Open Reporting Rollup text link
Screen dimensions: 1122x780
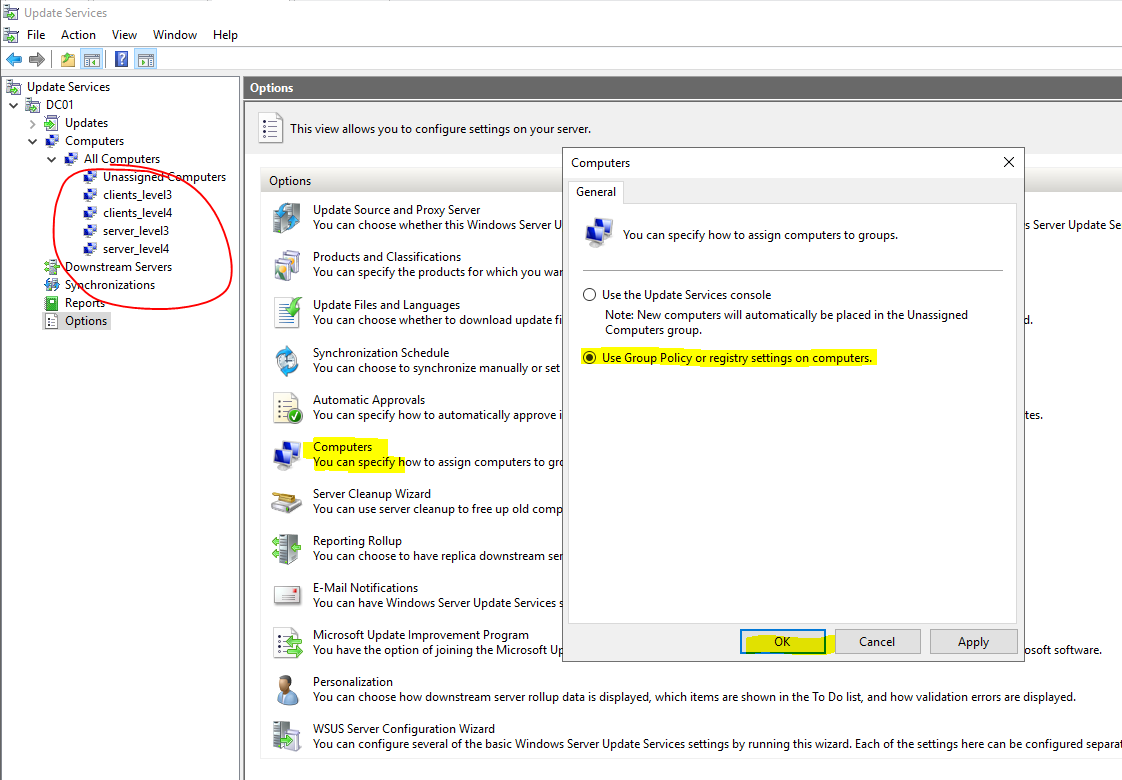click(x=357, y=541)
